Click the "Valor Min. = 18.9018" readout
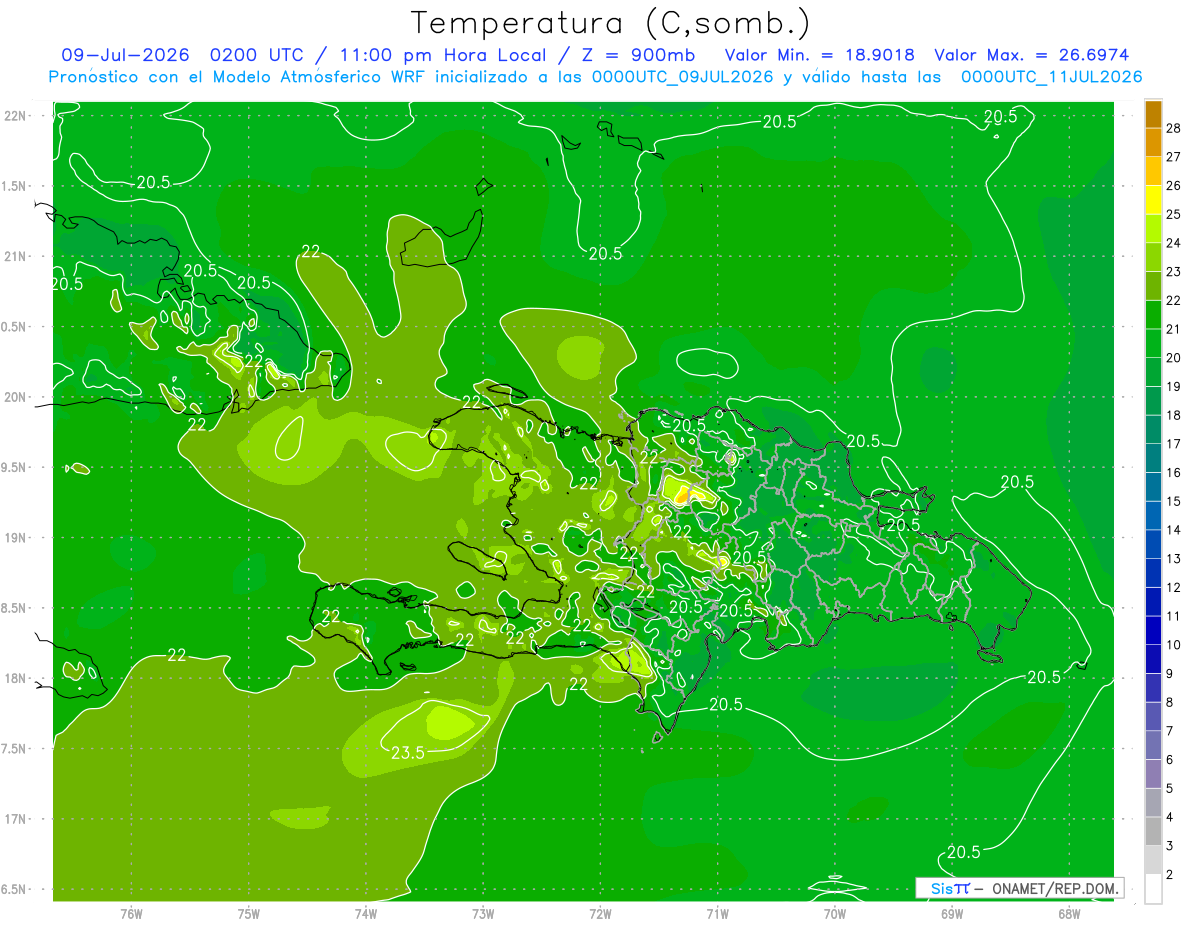The width and height of the screenshot is (1200, 927). point(819,55)
